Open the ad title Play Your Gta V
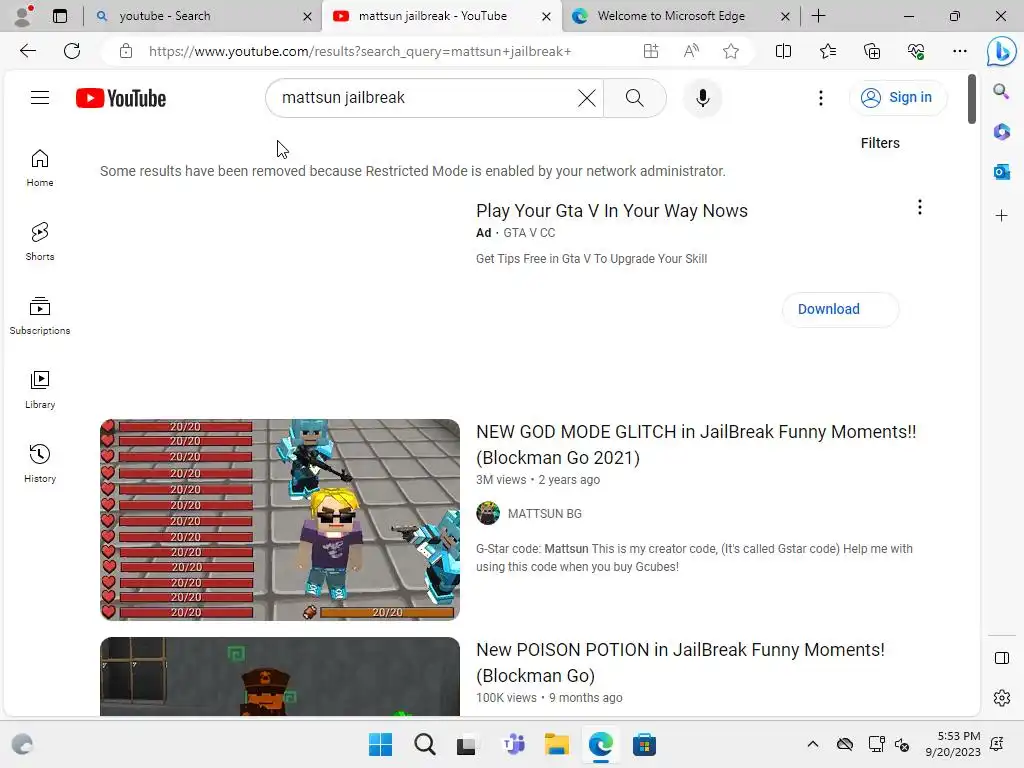 point(611,211)
